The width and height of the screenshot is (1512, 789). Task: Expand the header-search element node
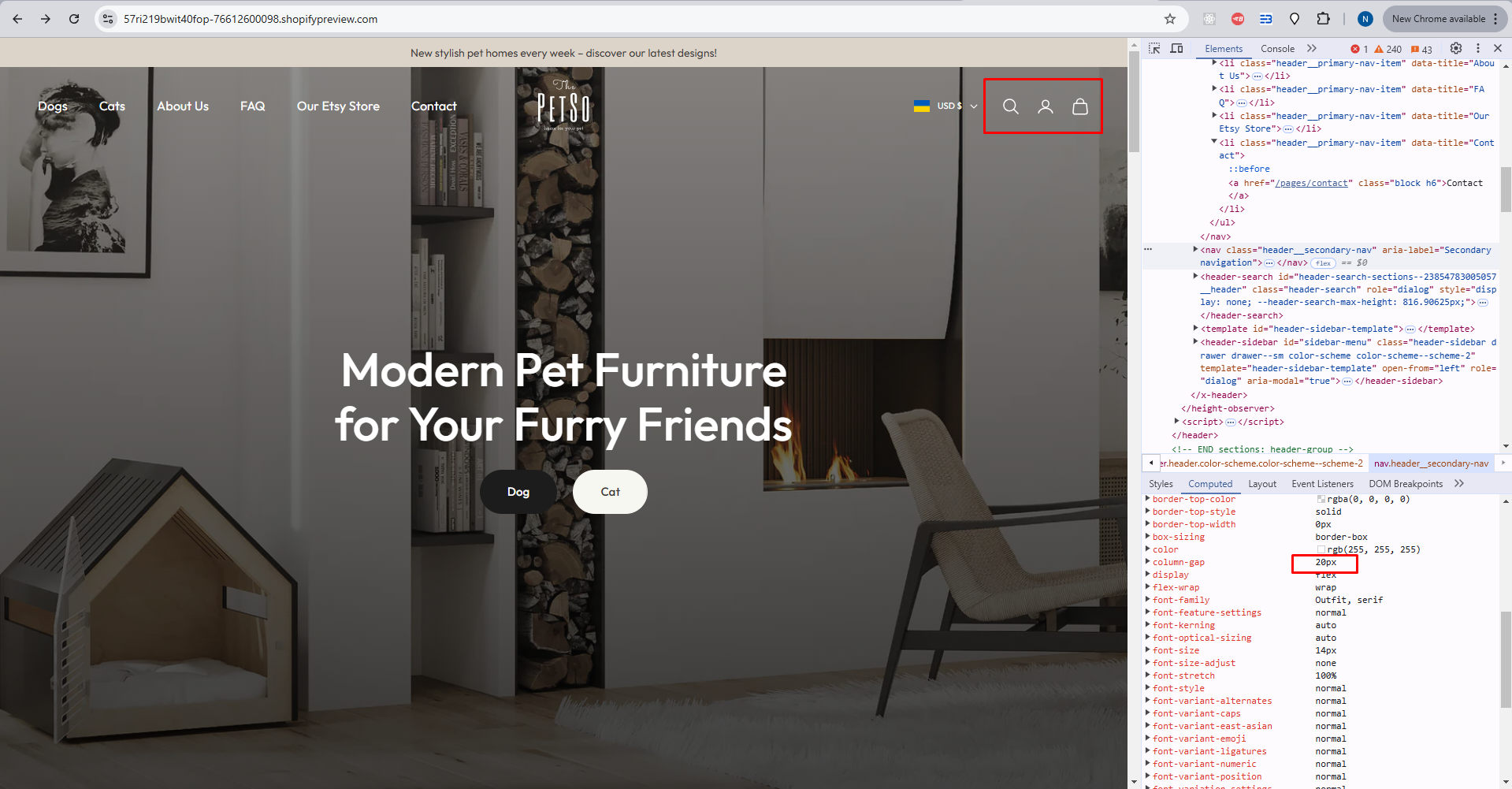[1195, 277]
